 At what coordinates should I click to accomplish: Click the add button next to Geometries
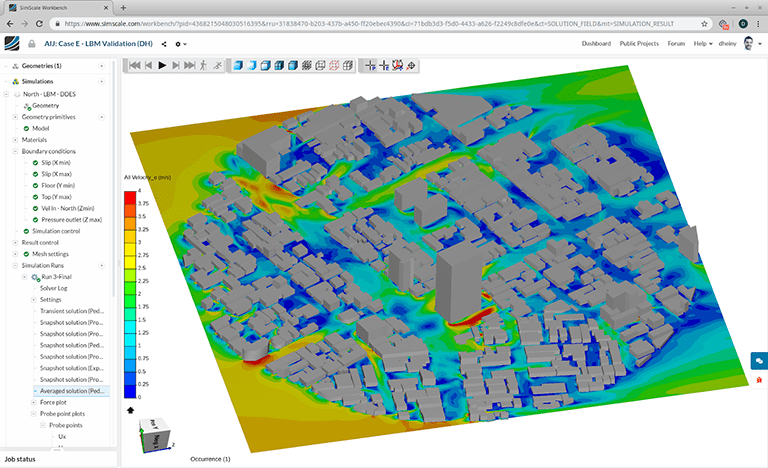(104, 65)
